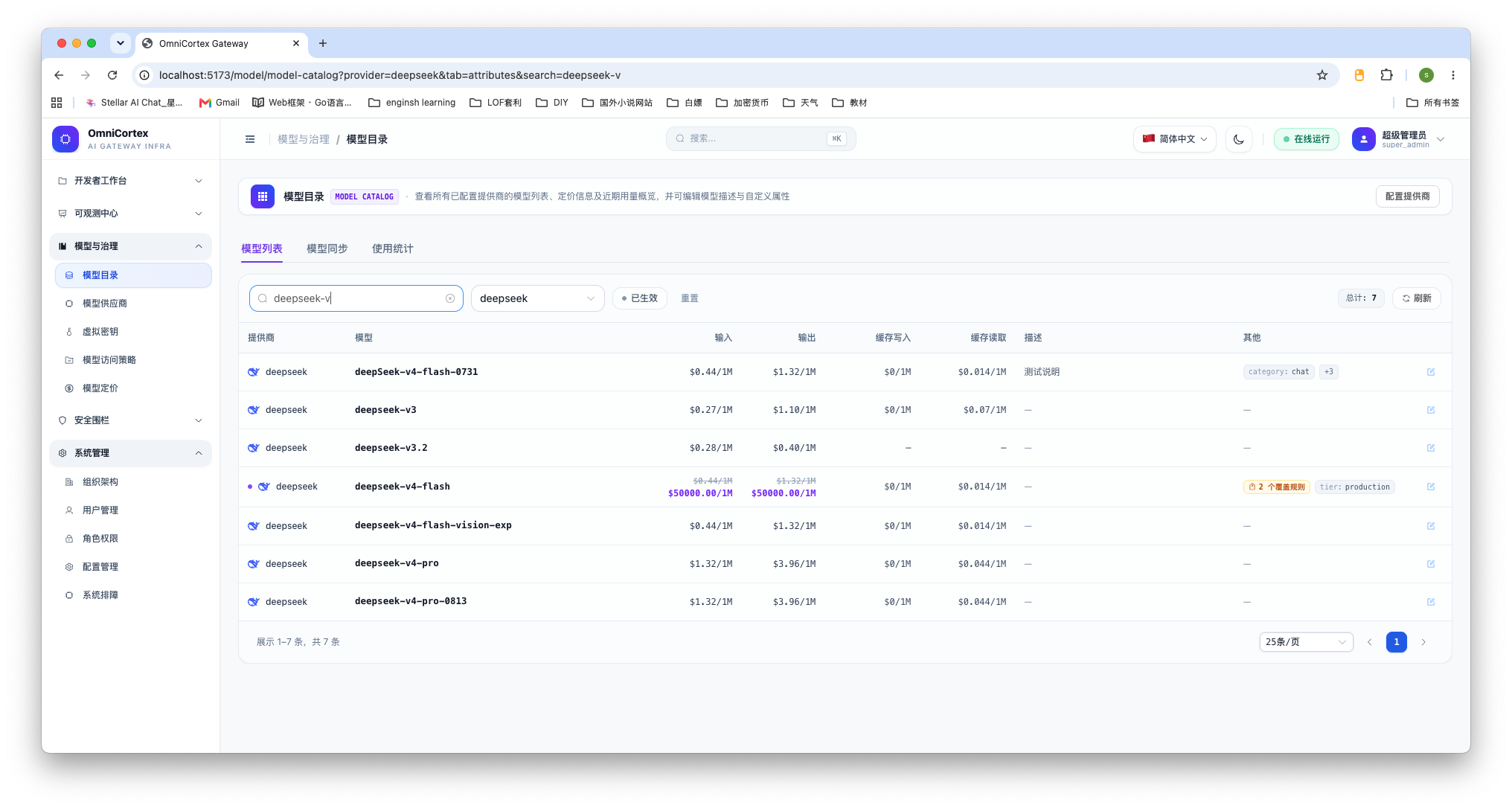Edit the deepseek-v4-flash-vision-exp row

pyautogui.click(x=1431, y=526)
